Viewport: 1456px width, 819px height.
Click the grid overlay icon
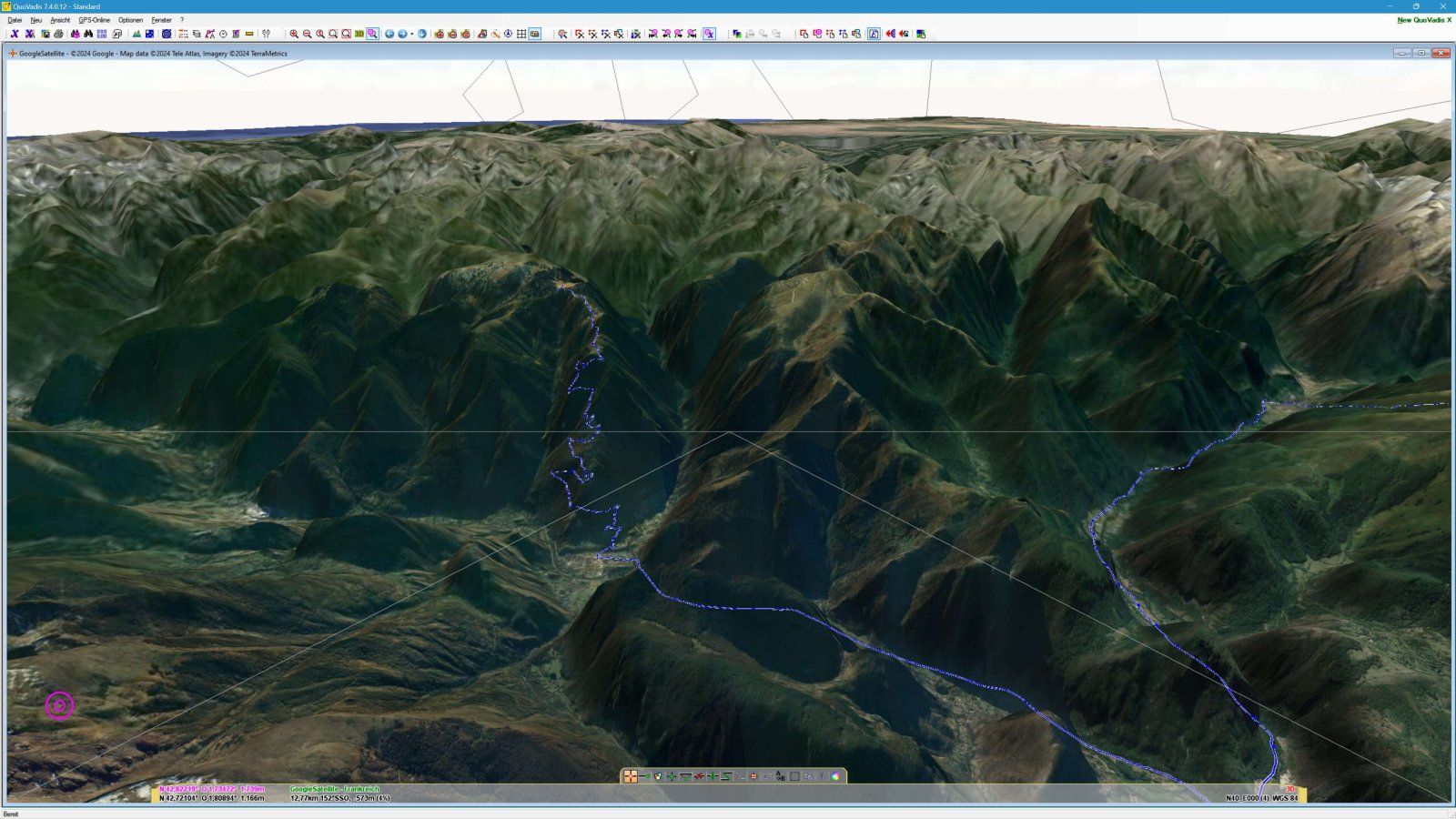[521, 34]
